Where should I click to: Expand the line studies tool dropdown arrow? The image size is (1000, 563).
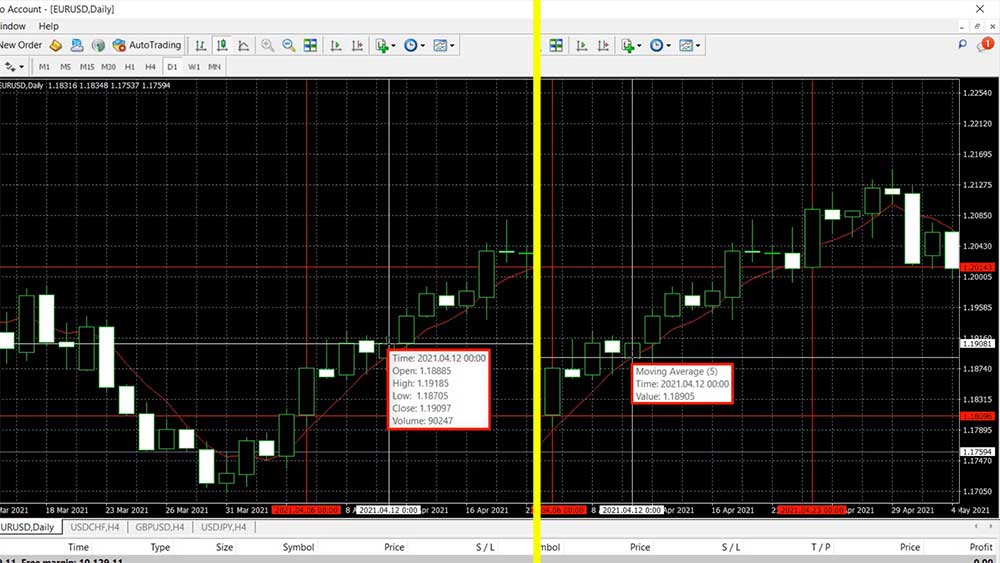point(22,67)
